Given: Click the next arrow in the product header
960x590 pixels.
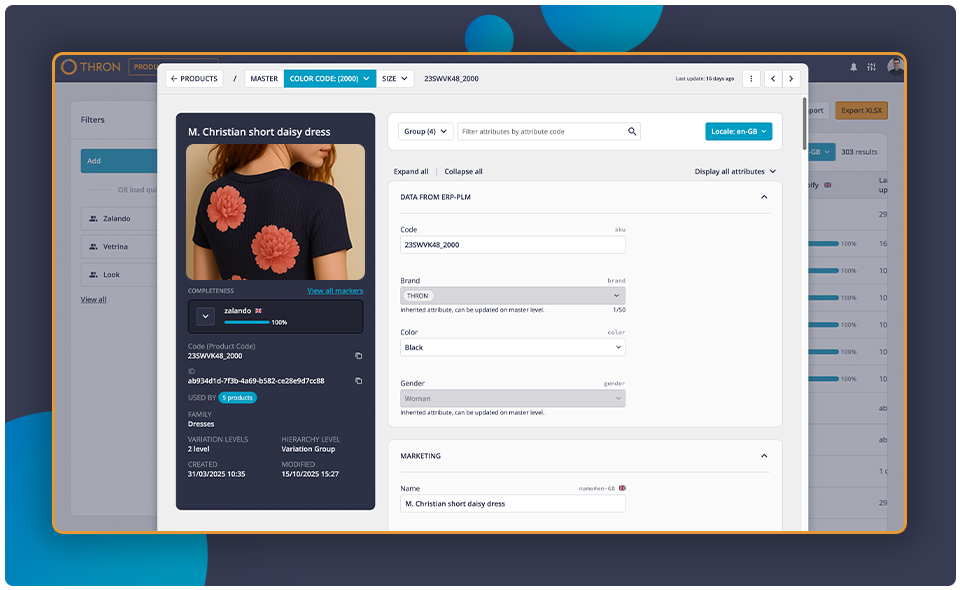Looking at the screenshot, I should [791, 78].
